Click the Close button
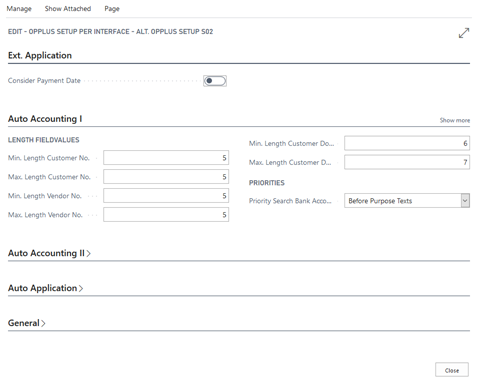This screenshot has height=386, width=477. [x=452, y=370]
